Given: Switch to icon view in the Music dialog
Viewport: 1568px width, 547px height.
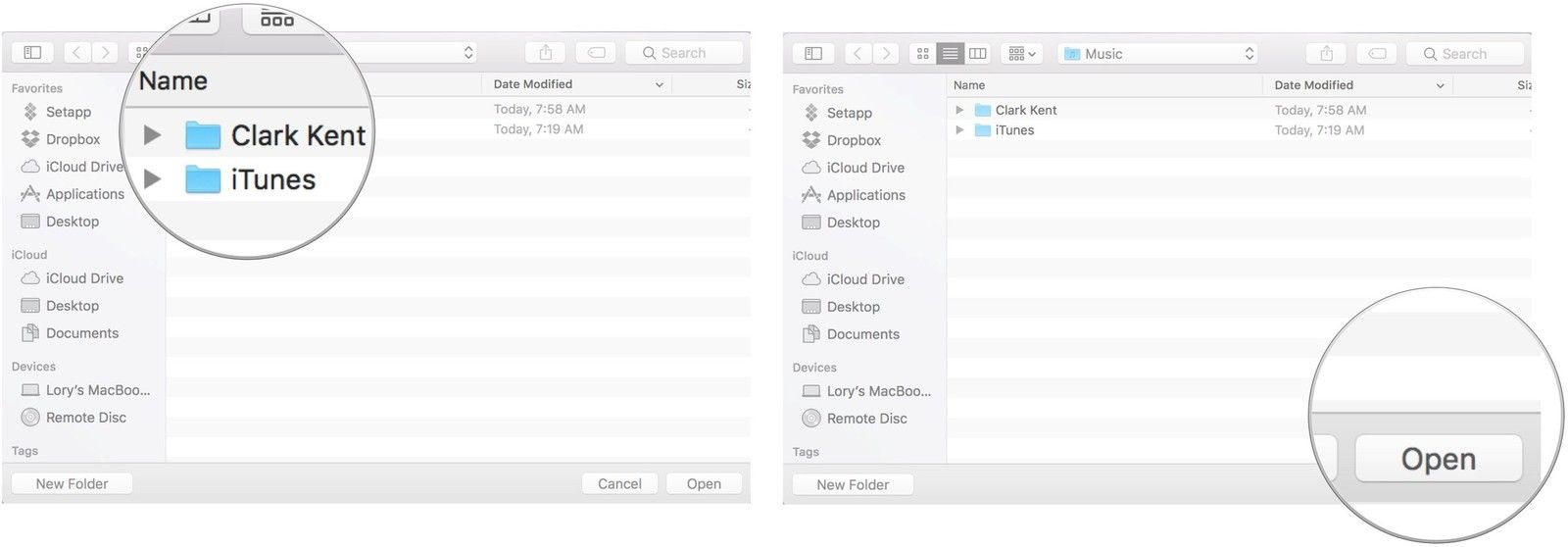Looking at the screenshot, I should [922, 54].
